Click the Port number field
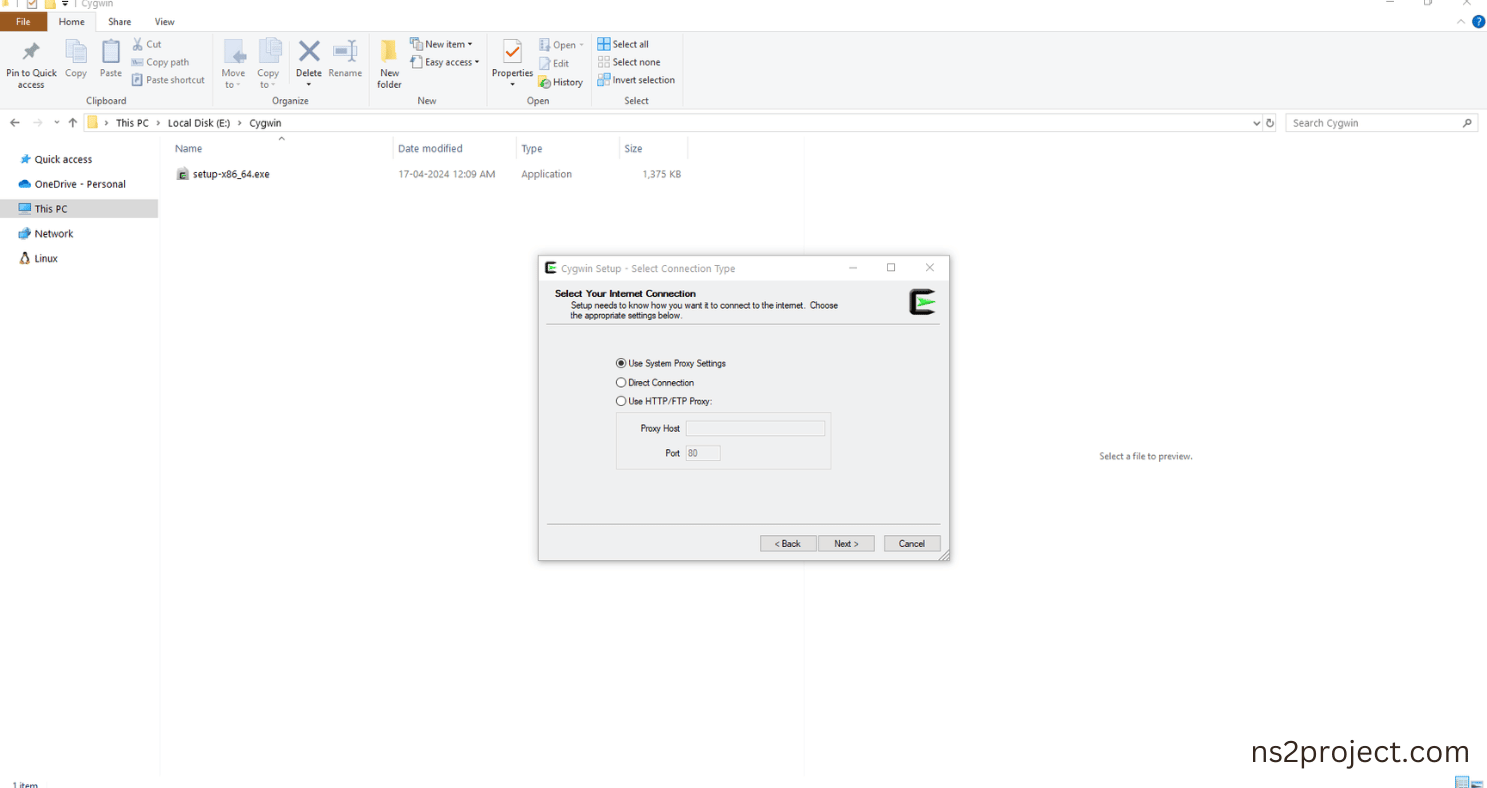The width and height of the screenshot is (1487, 788). 703,453
